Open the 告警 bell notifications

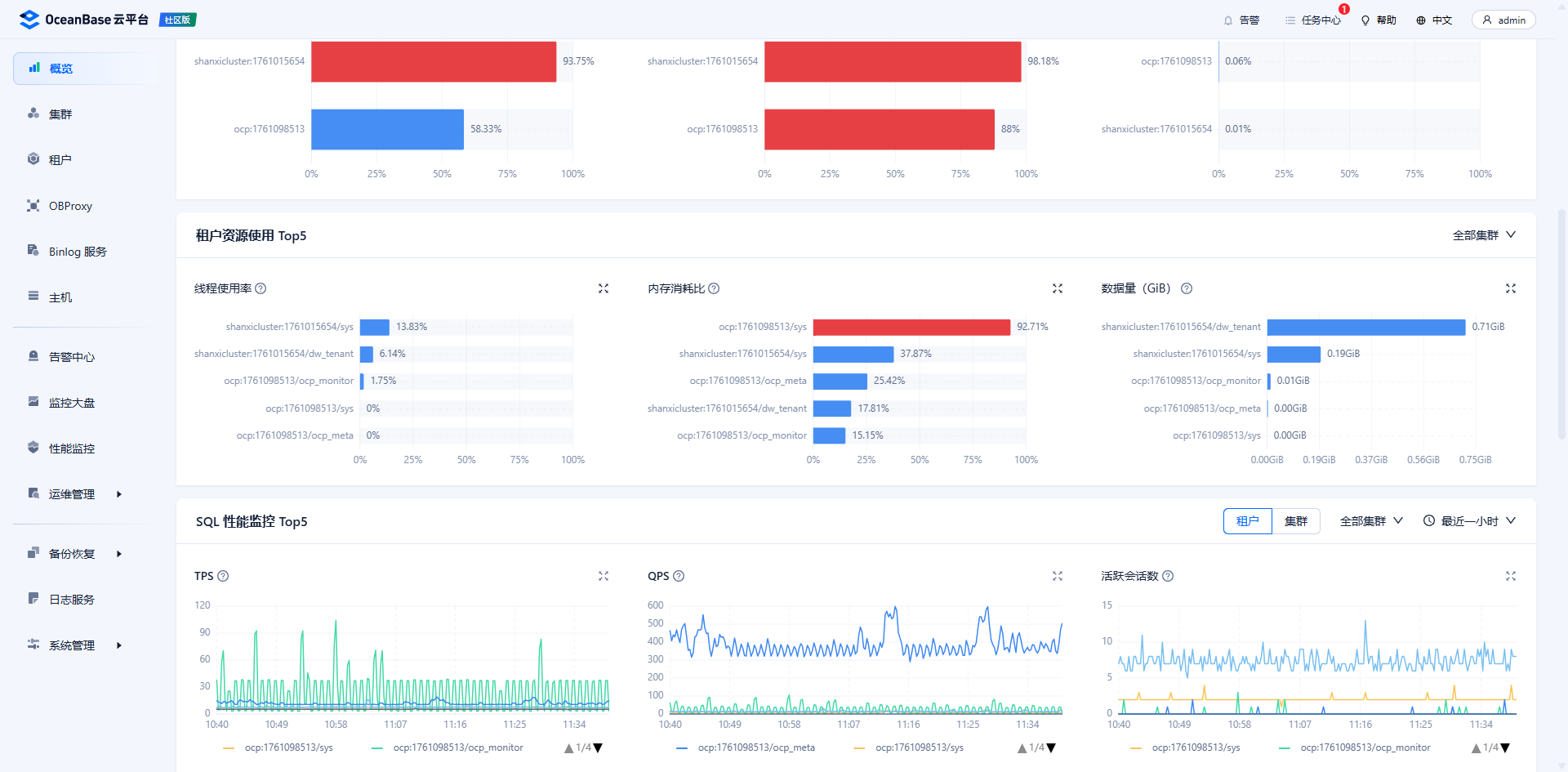click(x=1241, y=20)
